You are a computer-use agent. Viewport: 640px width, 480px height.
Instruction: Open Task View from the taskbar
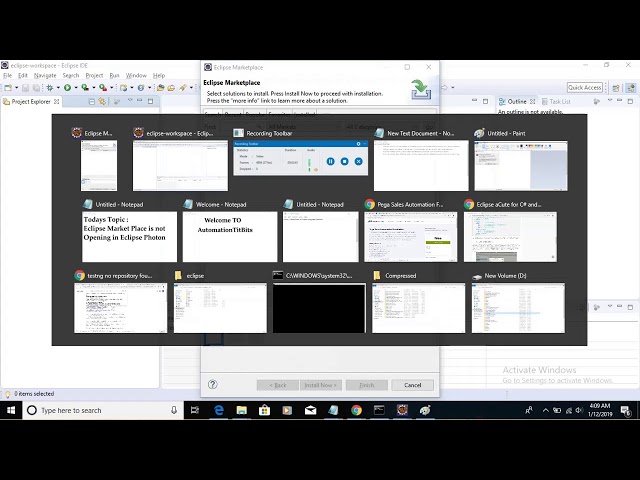coord(195,410)
